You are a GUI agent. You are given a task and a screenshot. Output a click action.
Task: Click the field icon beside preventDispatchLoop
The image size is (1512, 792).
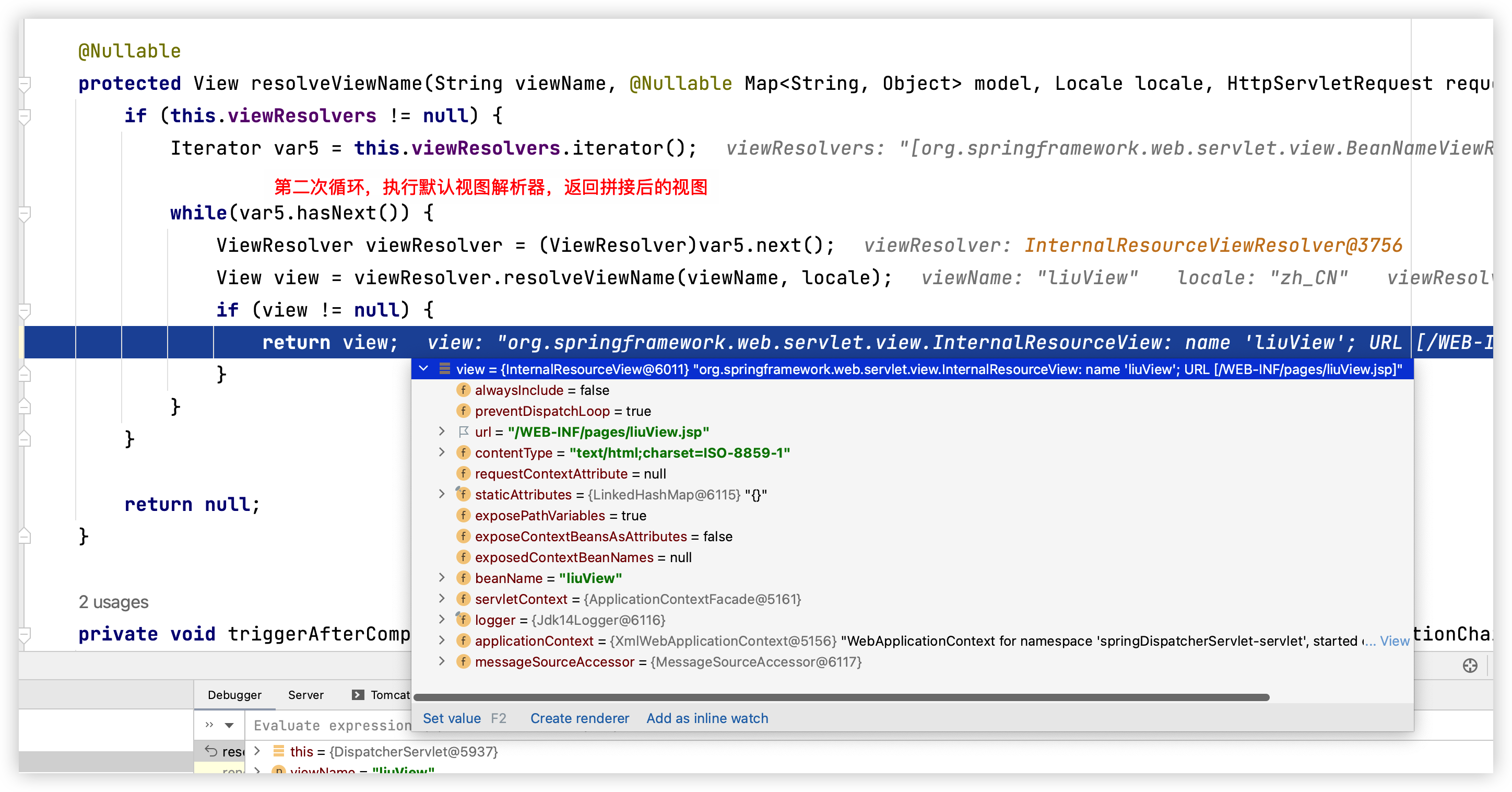(463, 411)
